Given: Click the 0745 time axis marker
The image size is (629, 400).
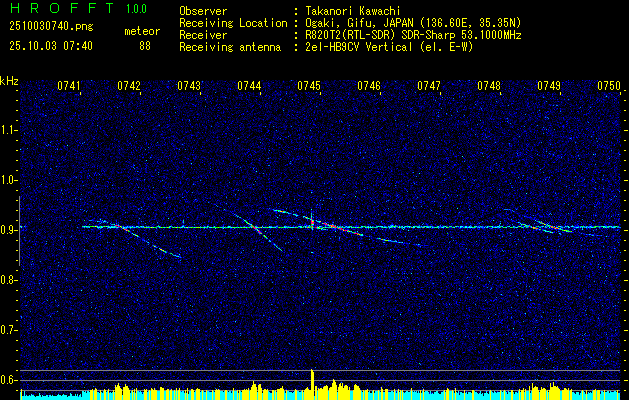Looking at the screenshot, I should click(309, 86).
